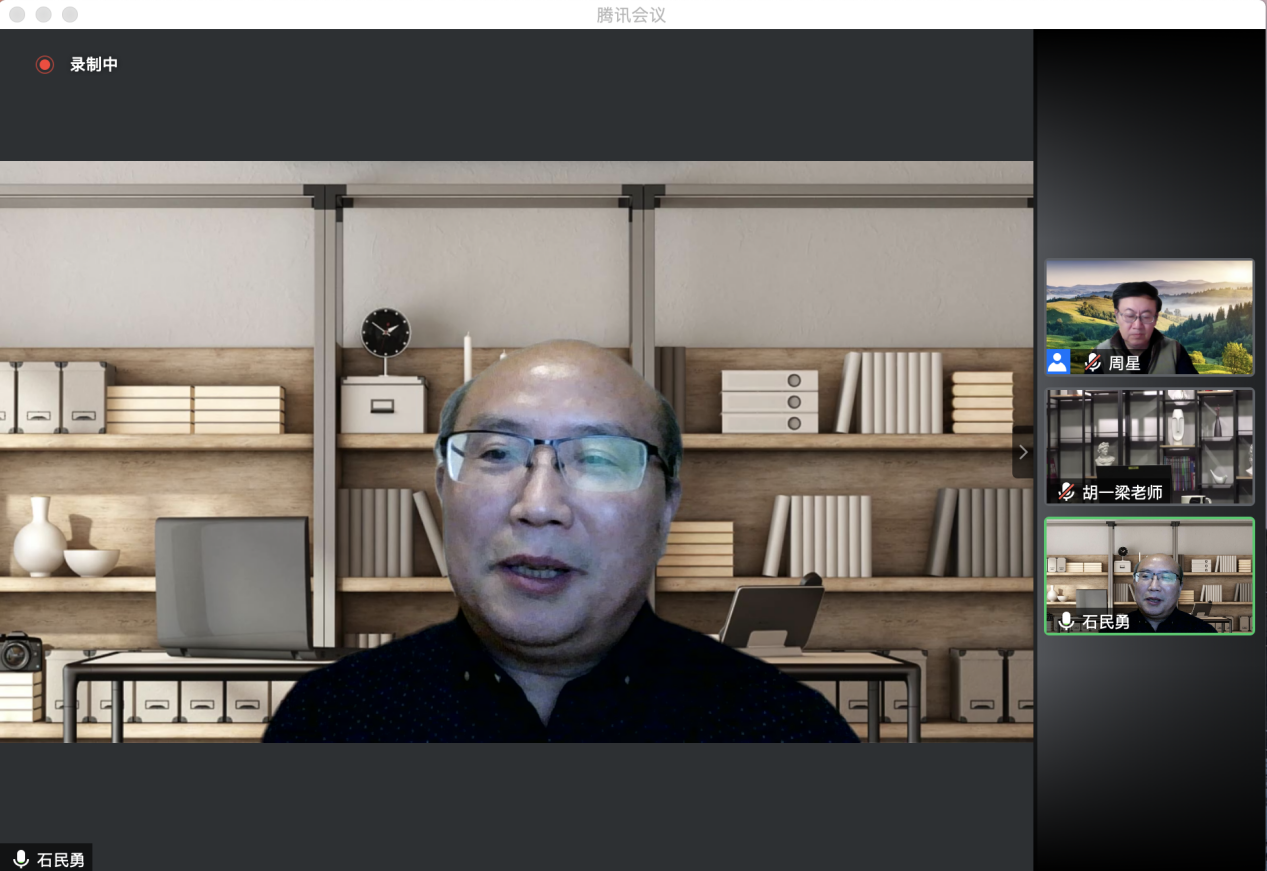Image resolution: width=1267 pixels, height=871 pixels.
Task: Select the 胡一梁老师 participant video thumbnail
Action: coord(1149,446)
